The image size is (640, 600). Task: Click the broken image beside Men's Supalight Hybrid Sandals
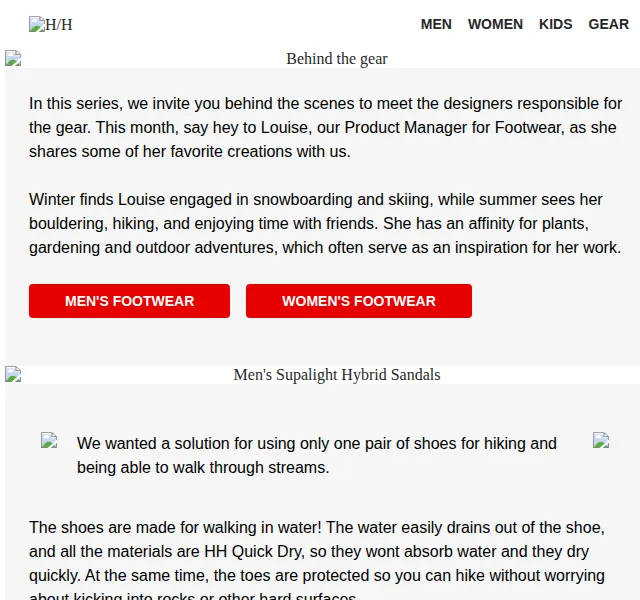point(13,374)
